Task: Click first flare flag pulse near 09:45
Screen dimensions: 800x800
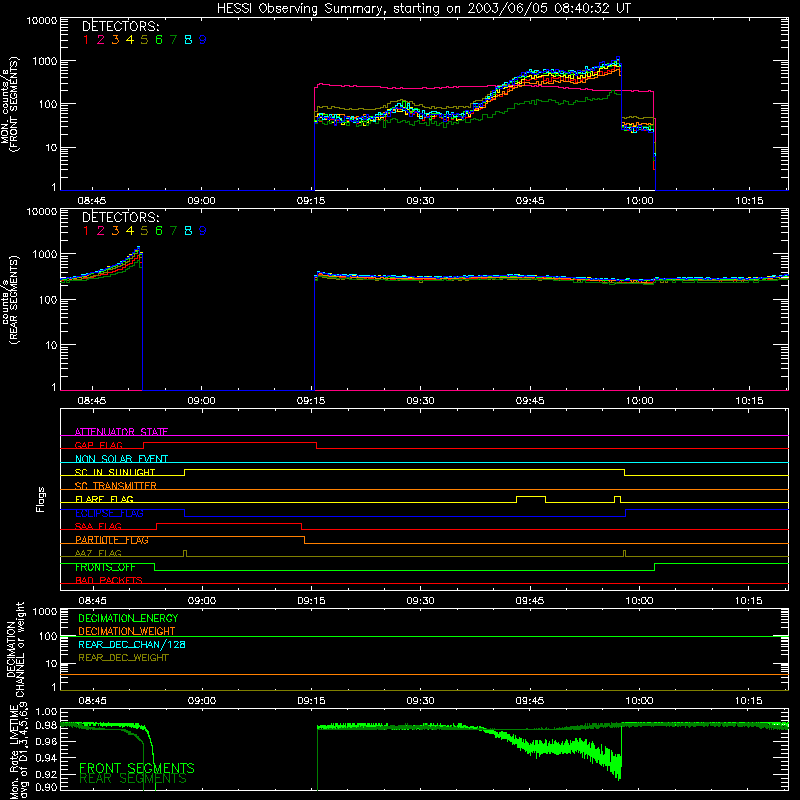Action: point(531,499)
